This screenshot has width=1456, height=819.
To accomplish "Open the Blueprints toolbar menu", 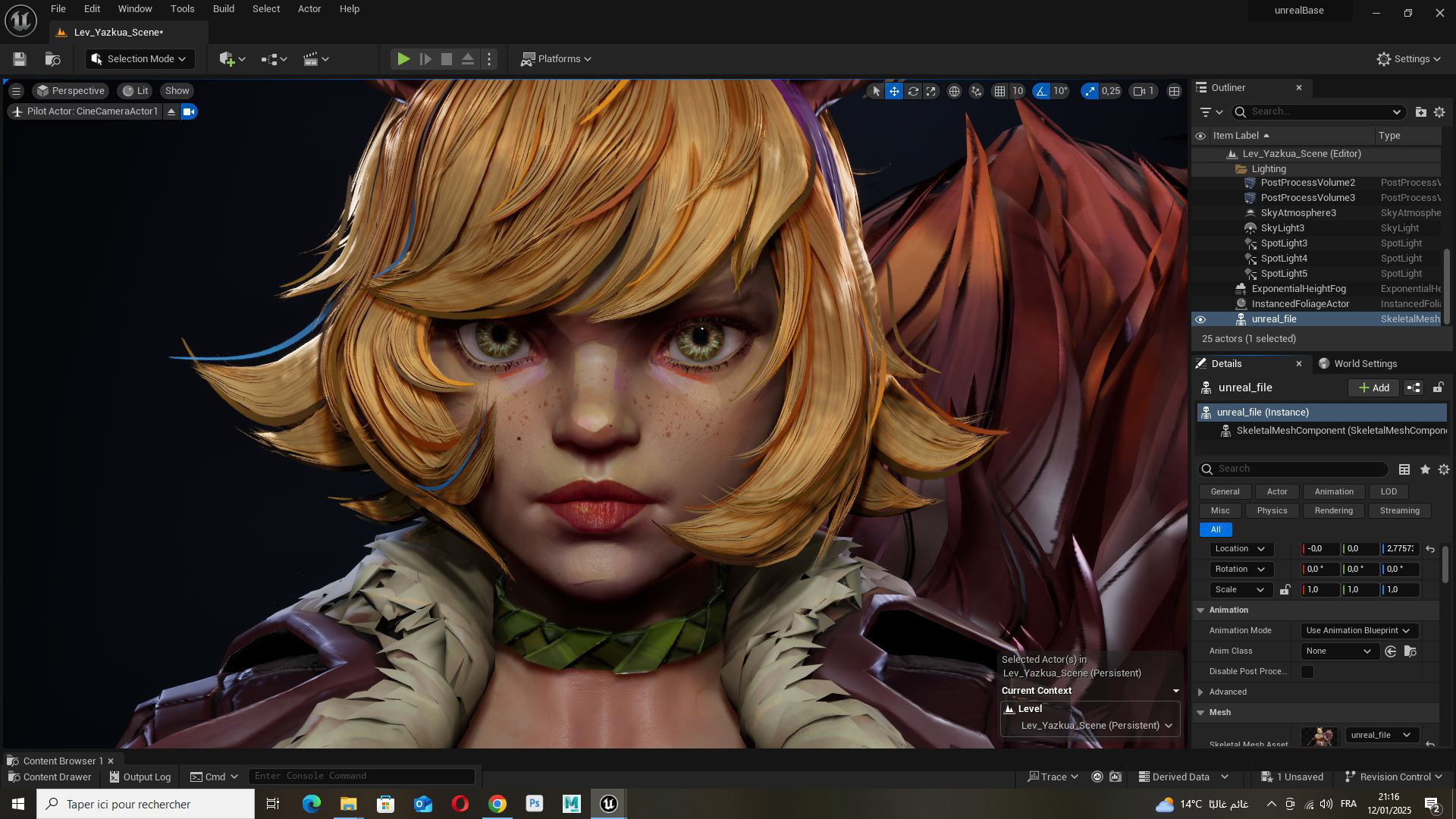I will (x=274, y=59).
